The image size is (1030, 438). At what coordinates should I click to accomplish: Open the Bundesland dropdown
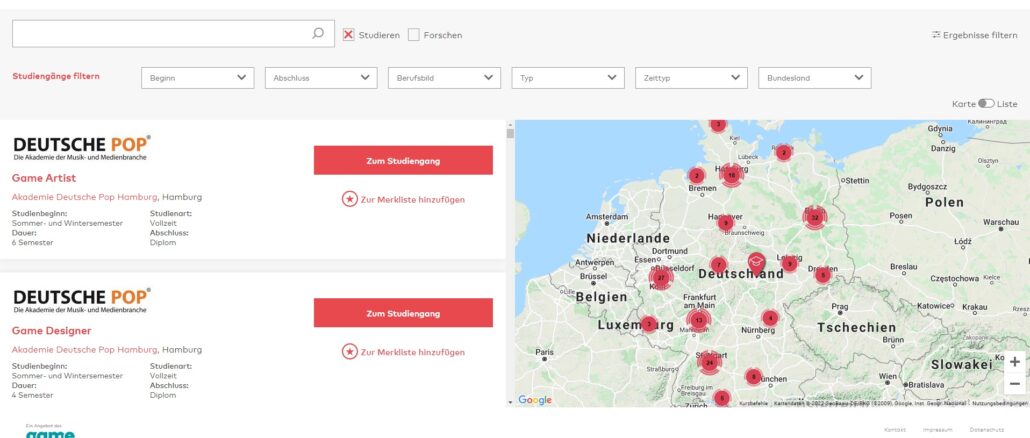point(815,77)
